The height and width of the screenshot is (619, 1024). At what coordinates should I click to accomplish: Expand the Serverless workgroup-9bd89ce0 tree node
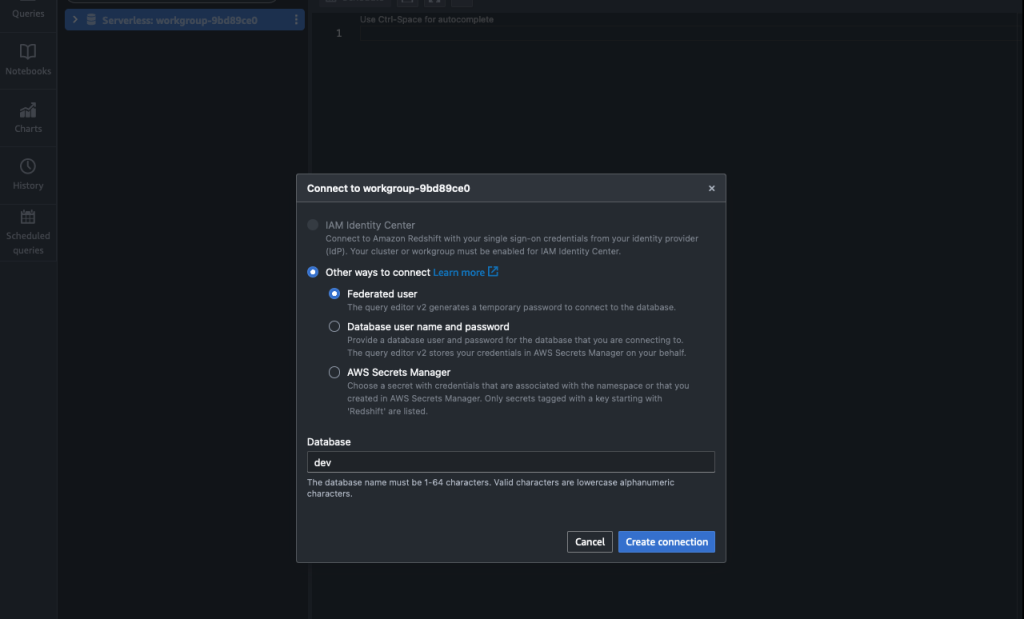click(x=75, y=20)
